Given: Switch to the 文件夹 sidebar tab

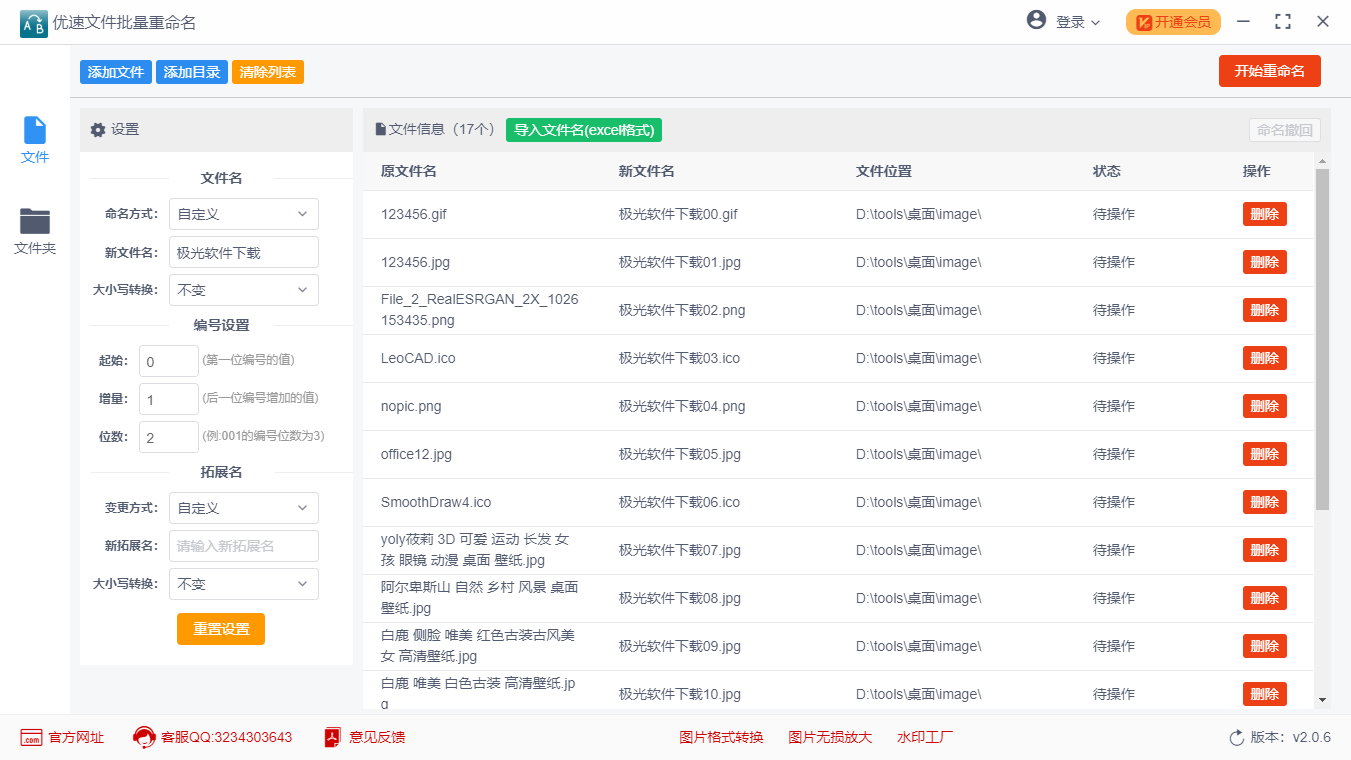Looking at the screenshot, I should (35, 231).
